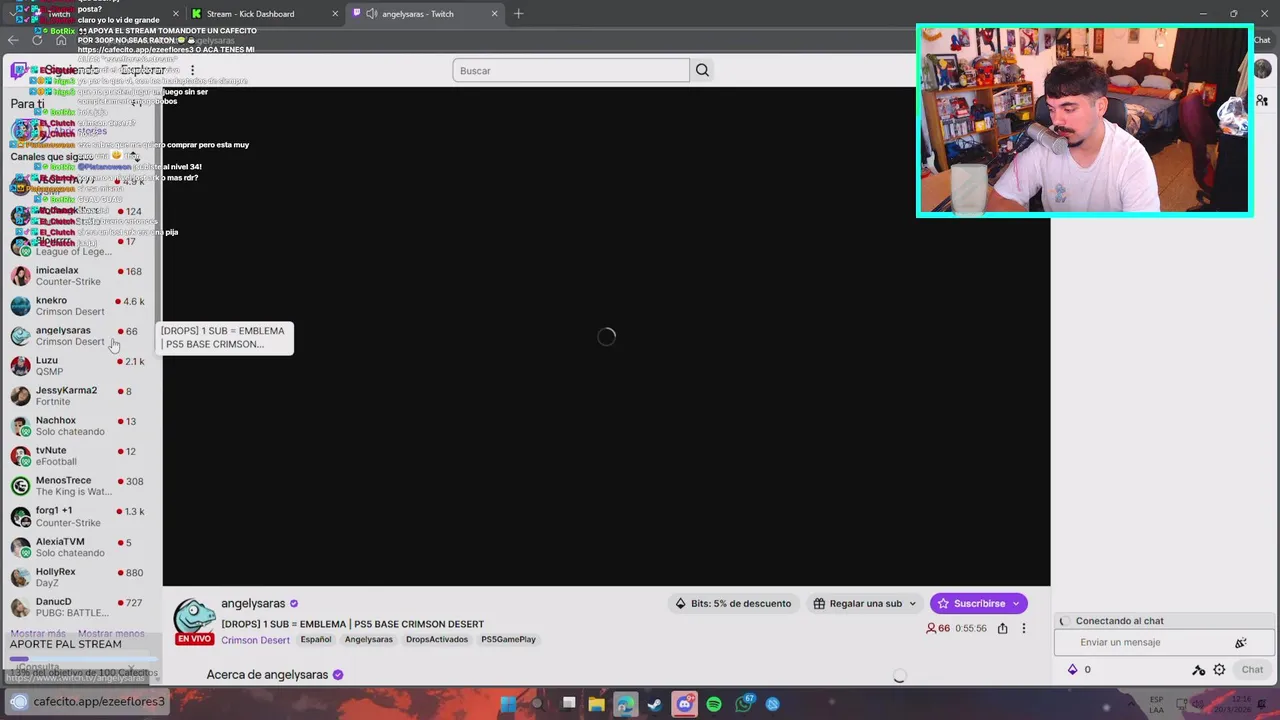Click the chat emote celebration icon
This screenshot has width=1280, height=720.
(1240, 642)
